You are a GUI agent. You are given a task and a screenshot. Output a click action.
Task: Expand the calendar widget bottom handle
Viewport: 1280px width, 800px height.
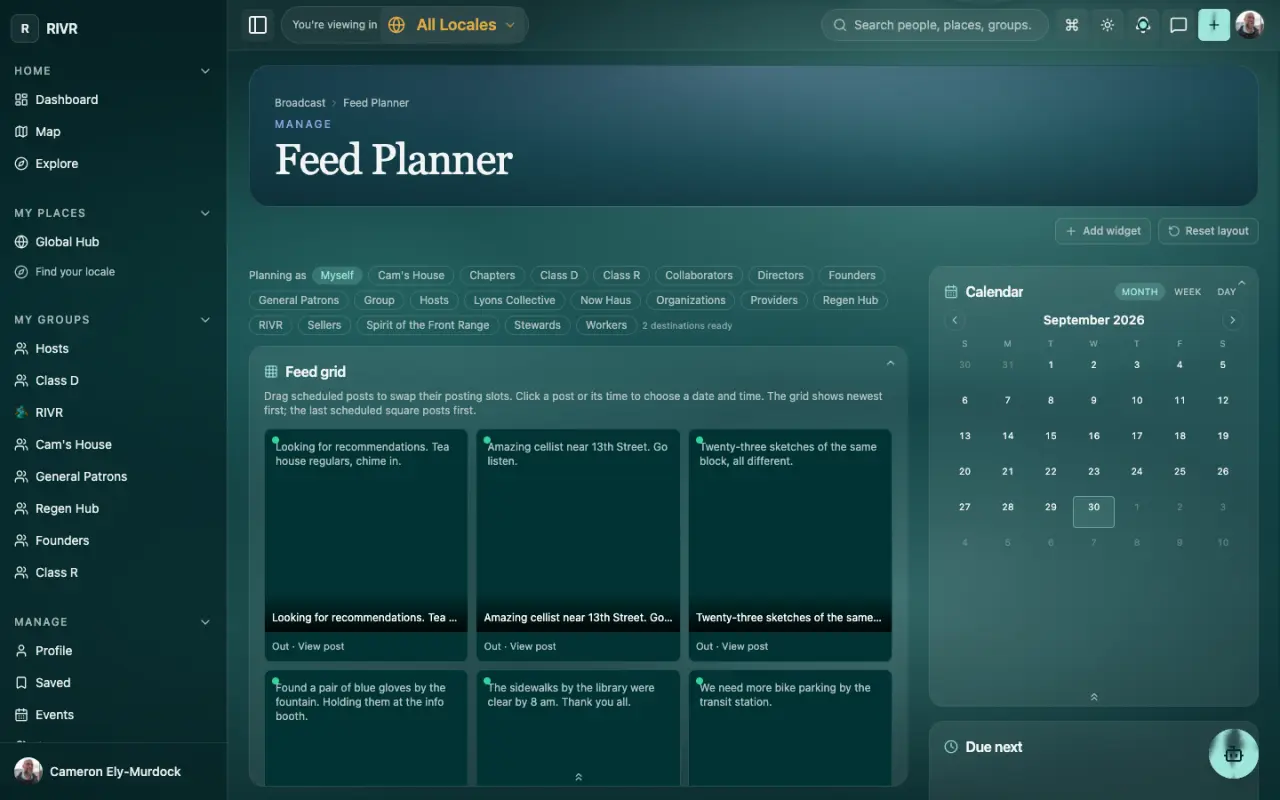point(1094,697)
